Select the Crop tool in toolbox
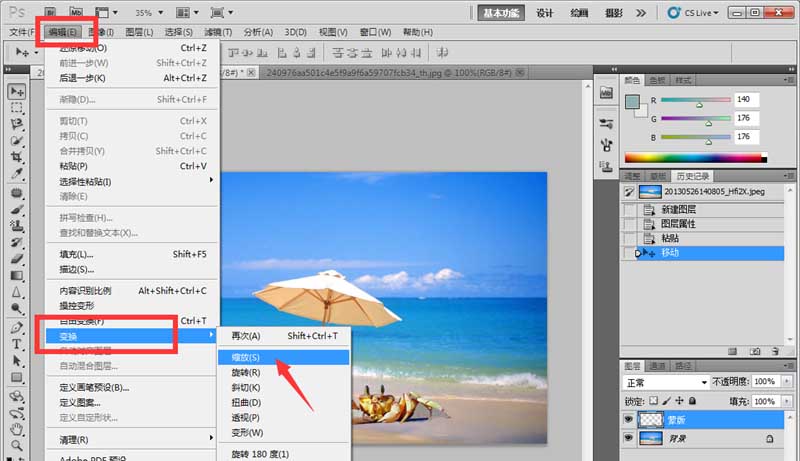Screen dimensions: 800x461 [x=17, y=157]
